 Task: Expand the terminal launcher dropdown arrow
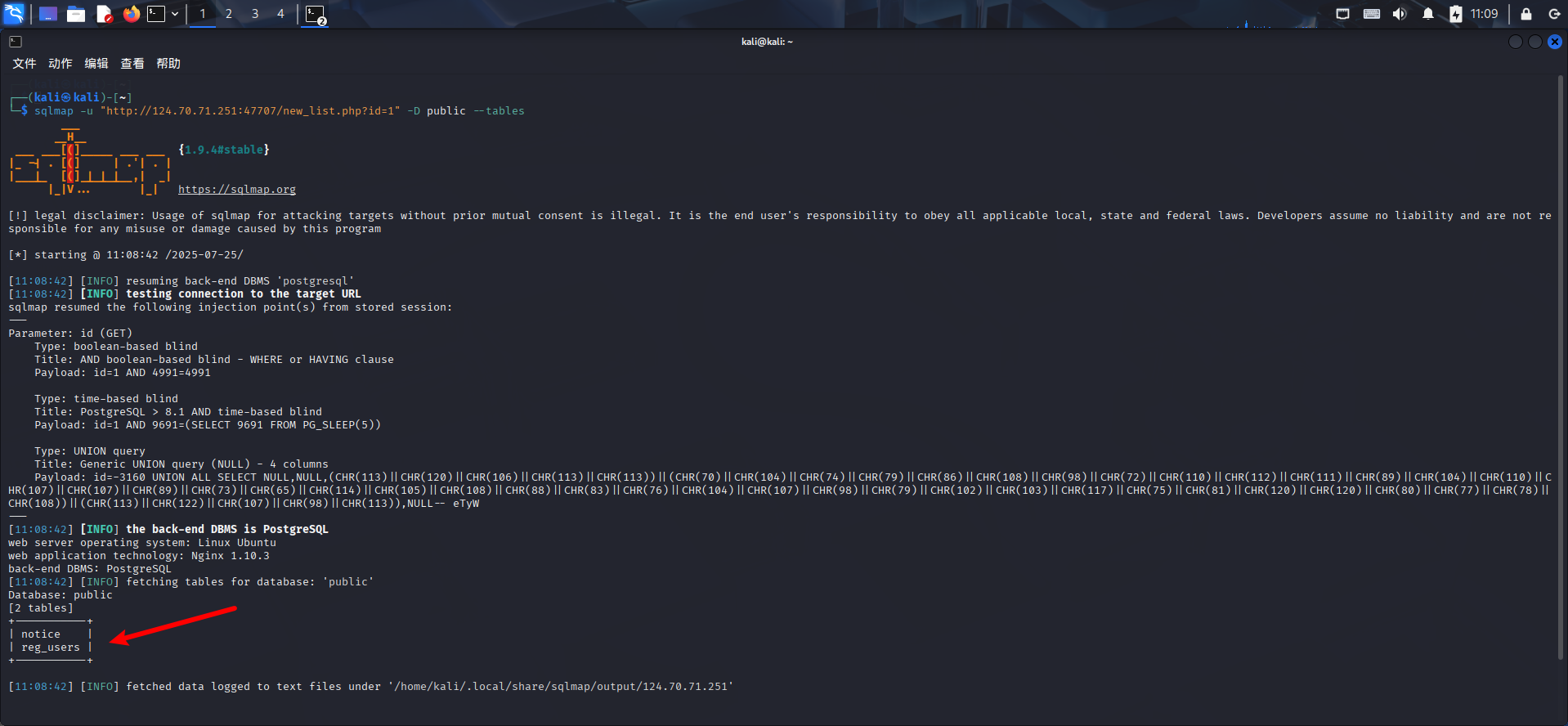[175, 14]
